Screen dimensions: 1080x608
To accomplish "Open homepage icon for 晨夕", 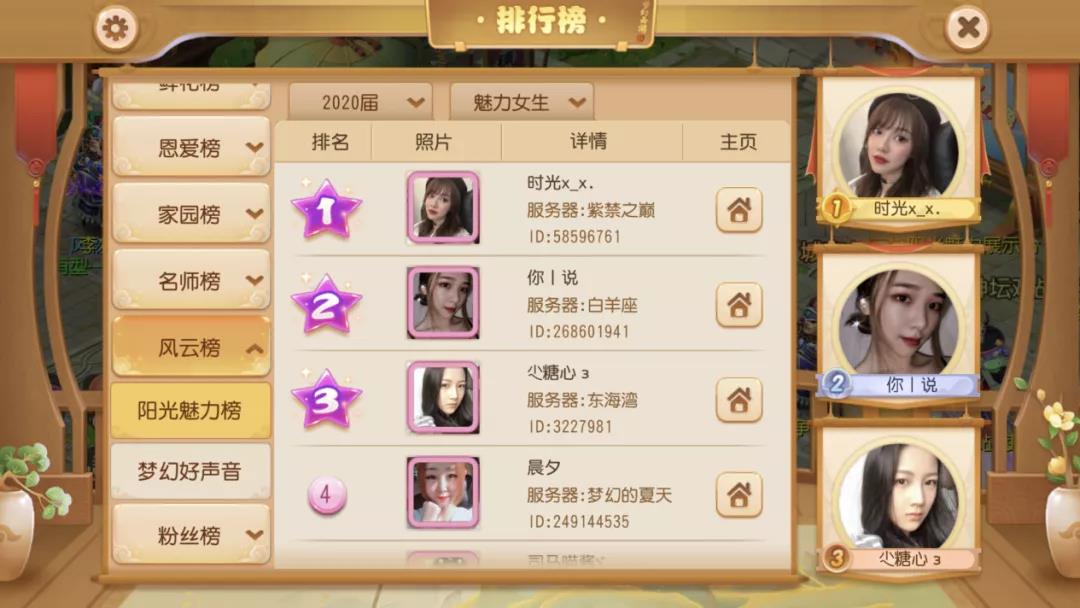I will [x=739, y=494].
